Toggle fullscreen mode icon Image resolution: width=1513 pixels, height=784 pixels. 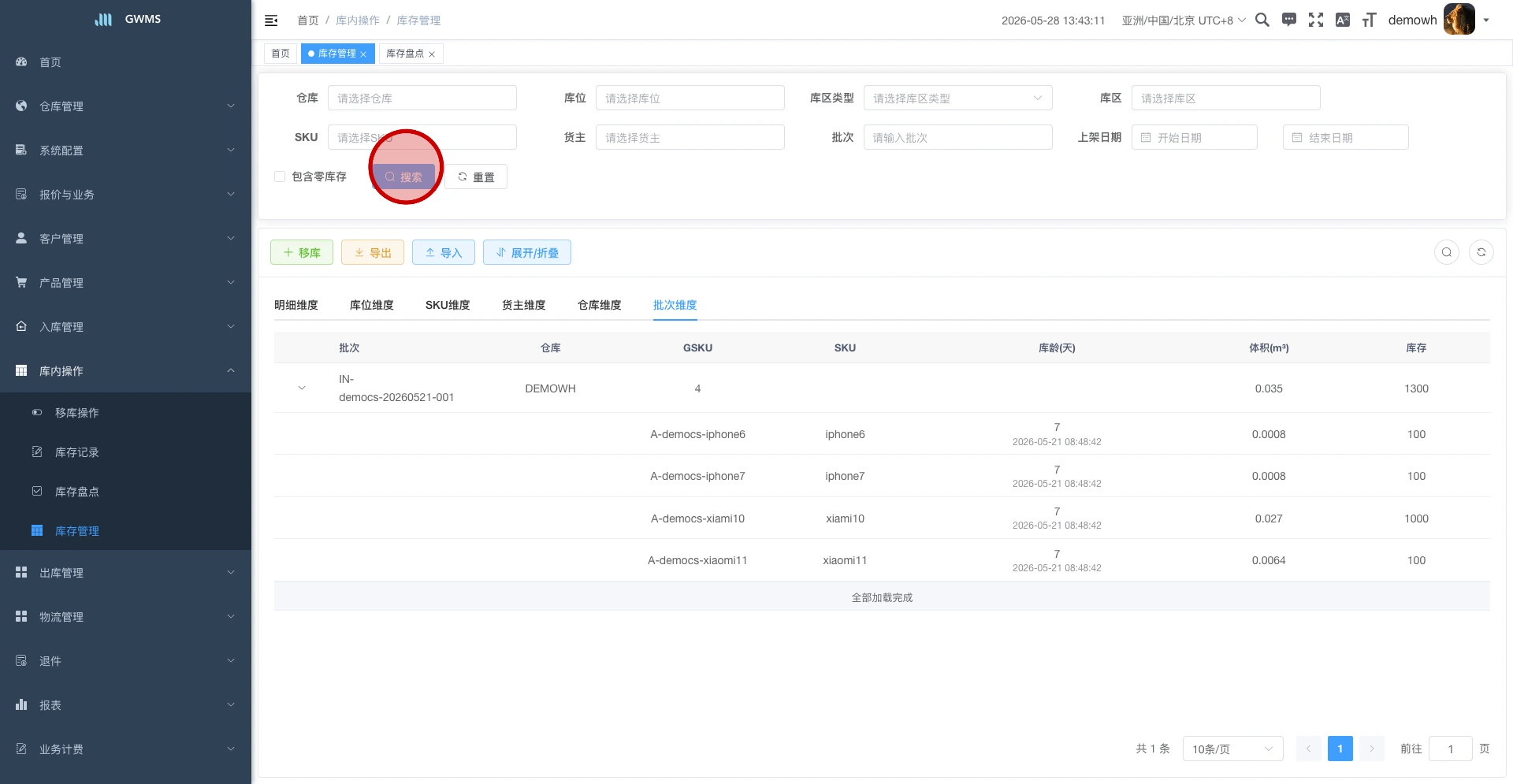[1316, 20]
